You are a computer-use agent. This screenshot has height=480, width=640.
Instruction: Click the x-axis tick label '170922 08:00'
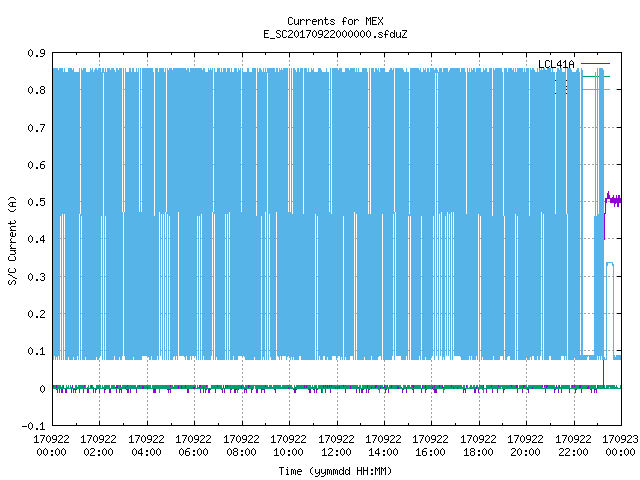241,445
